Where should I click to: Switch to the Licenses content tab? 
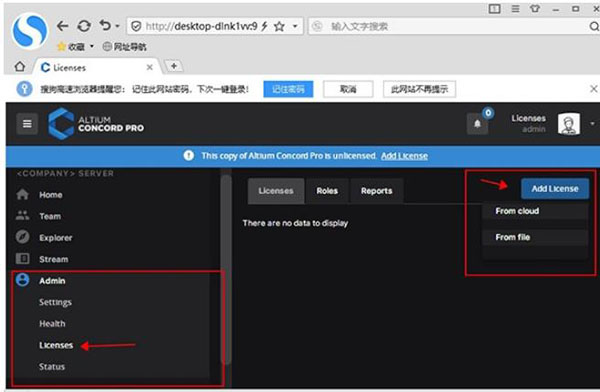276,191
